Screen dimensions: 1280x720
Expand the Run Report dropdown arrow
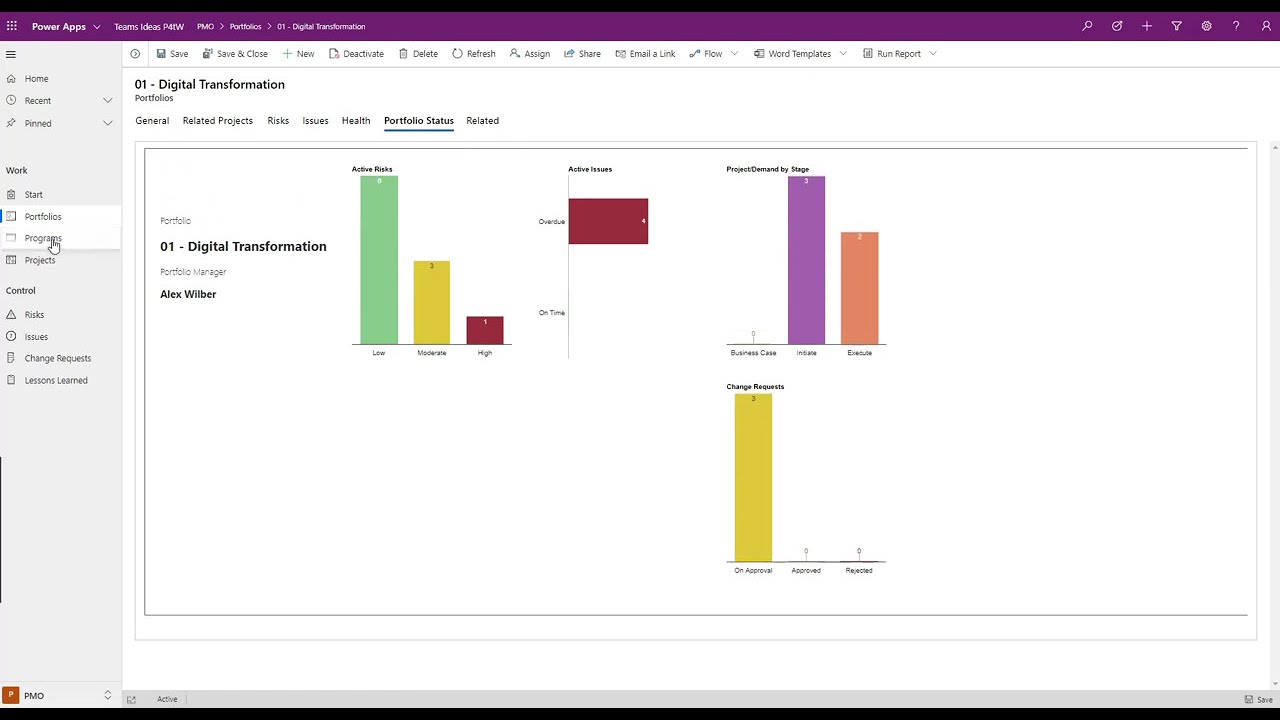(x=933, y=54)
